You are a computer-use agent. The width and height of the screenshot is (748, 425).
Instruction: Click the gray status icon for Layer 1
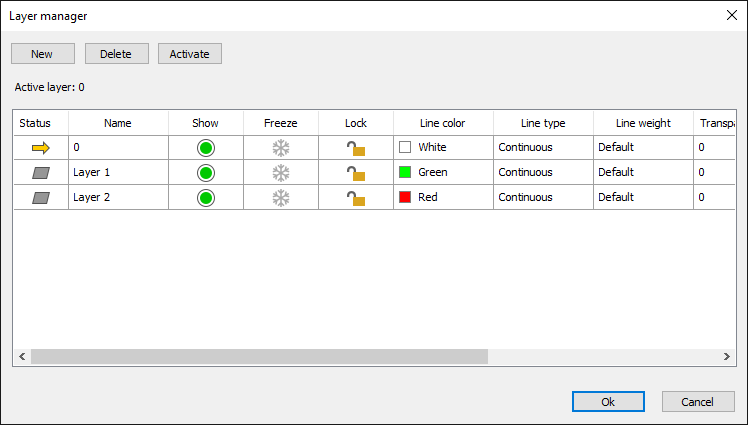point(40,172)
